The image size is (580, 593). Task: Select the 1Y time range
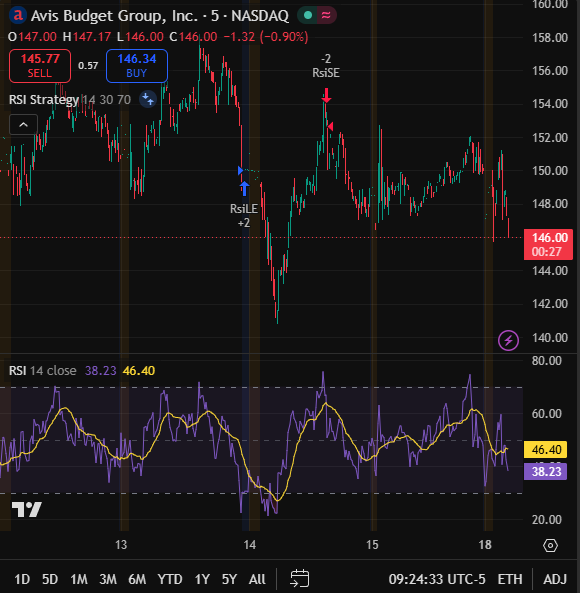click(x=202, y=579)
